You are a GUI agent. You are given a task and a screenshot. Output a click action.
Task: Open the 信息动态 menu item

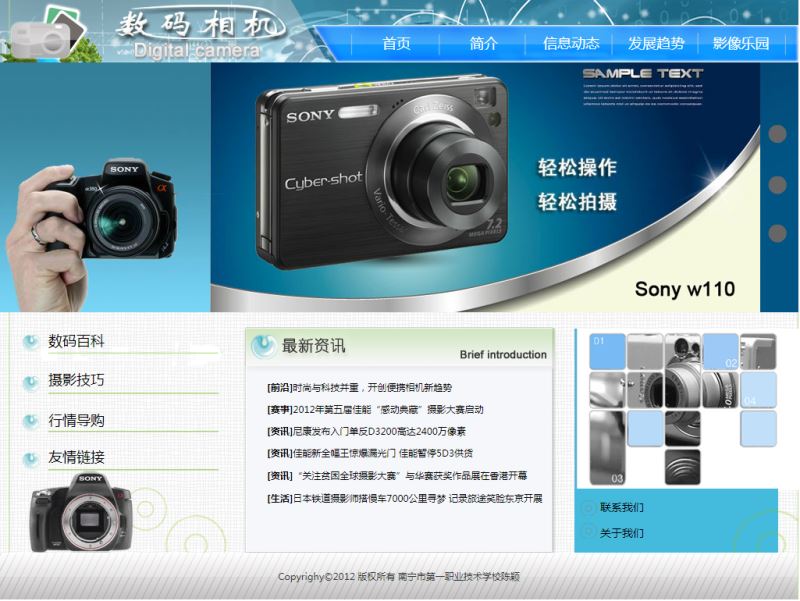[570, 43]
